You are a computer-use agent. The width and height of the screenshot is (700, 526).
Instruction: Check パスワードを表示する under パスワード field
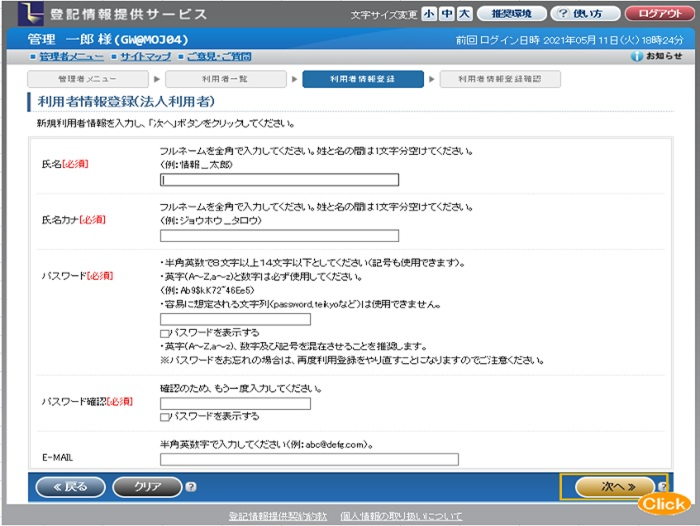[x=164, y=333]
